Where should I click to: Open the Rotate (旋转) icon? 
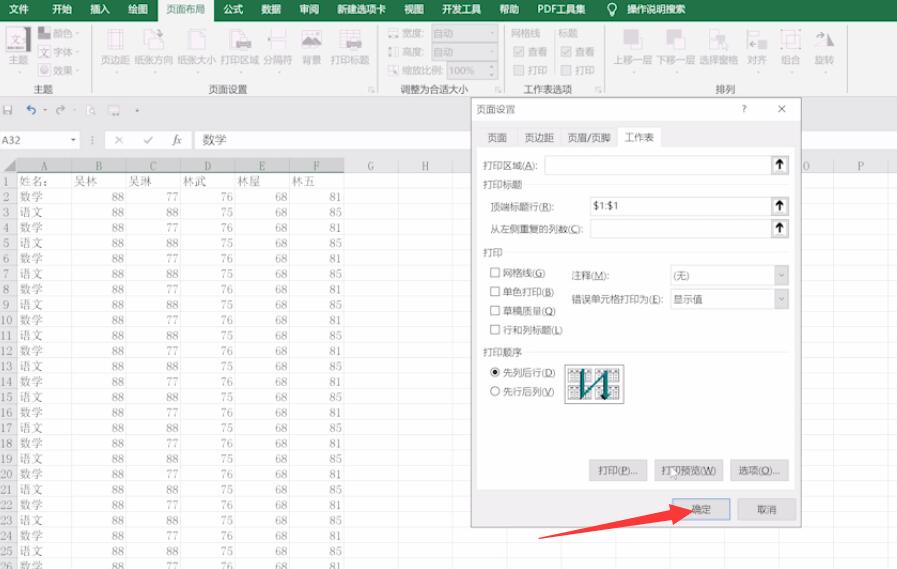tap(824, 40)
